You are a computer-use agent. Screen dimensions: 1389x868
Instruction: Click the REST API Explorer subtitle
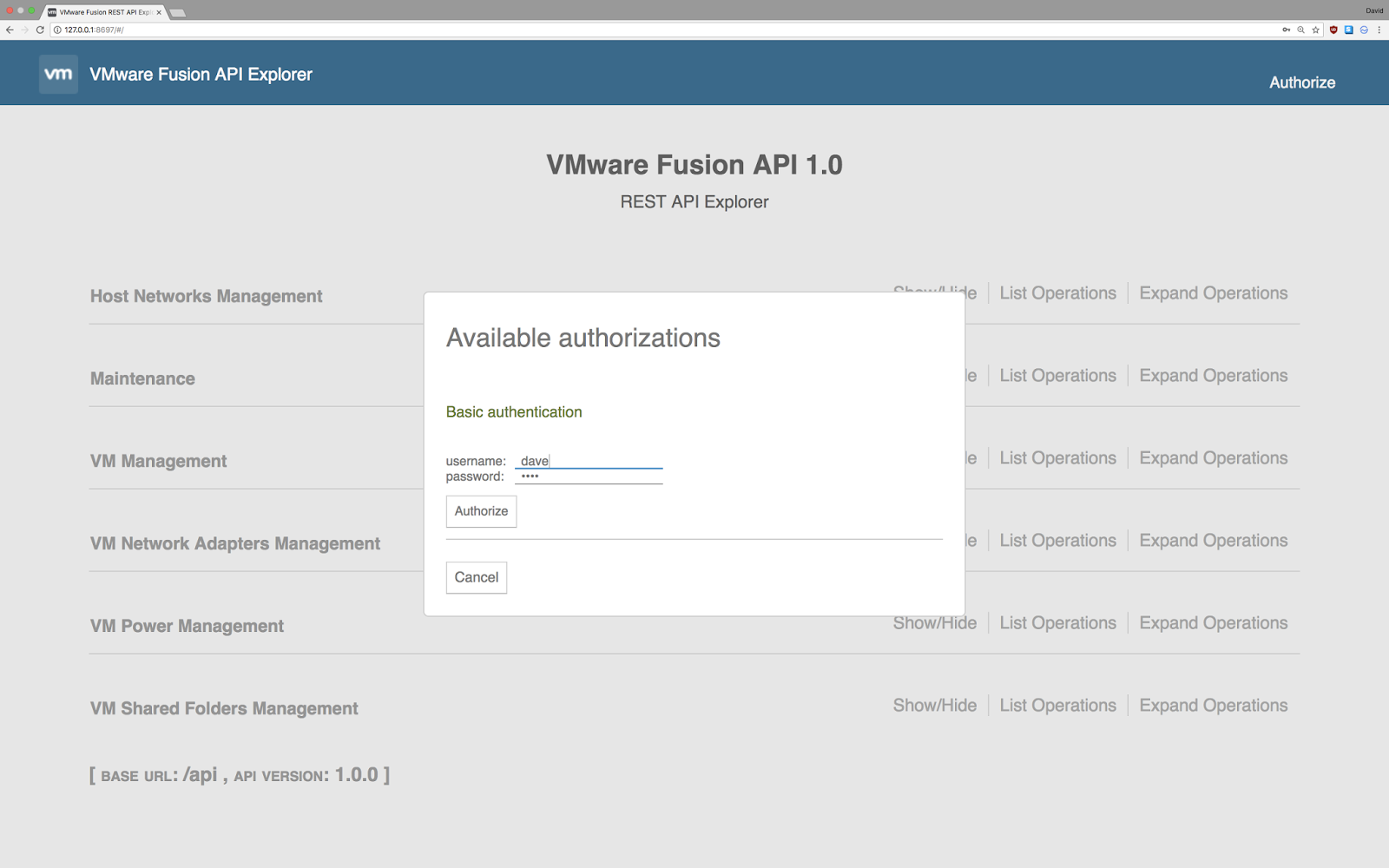[694, 202]
